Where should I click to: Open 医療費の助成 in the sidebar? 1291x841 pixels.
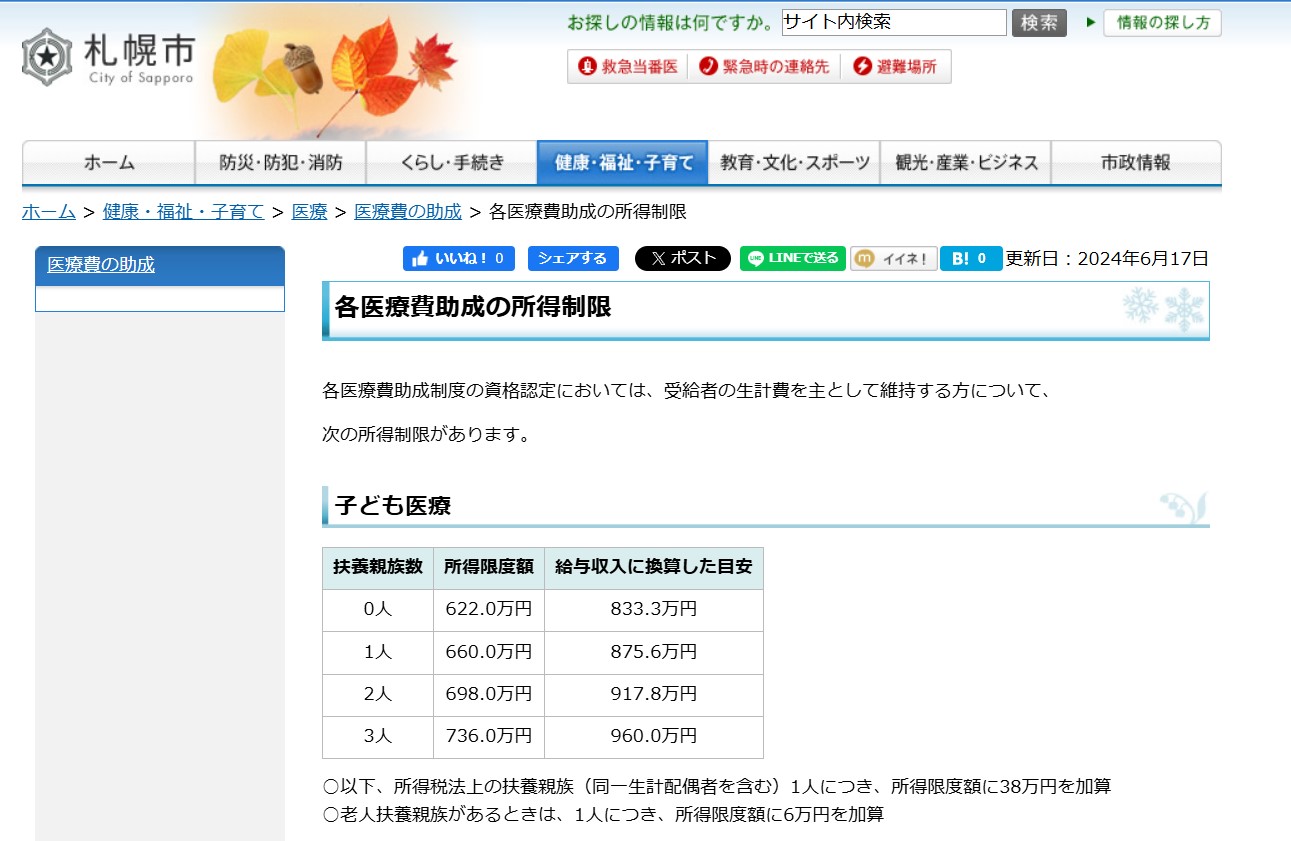coord(101,265)
